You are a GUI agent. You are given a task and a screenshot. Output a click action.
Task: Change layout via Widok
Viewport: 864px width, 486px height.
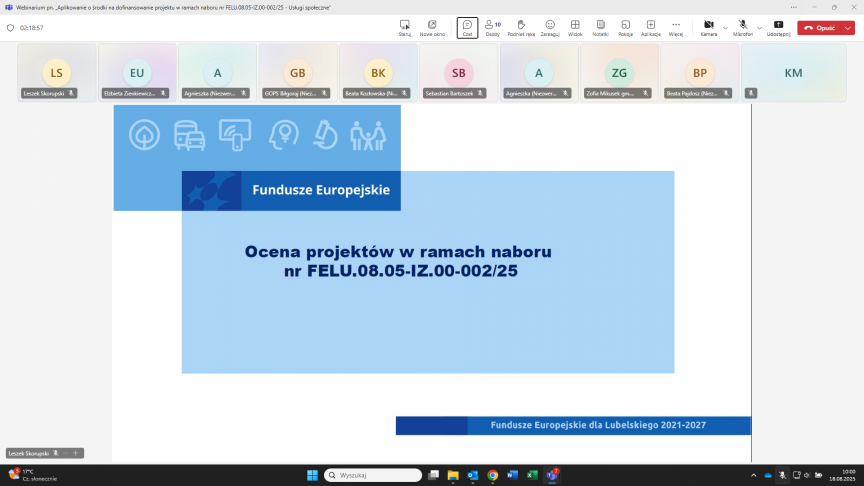pos(575,28)
